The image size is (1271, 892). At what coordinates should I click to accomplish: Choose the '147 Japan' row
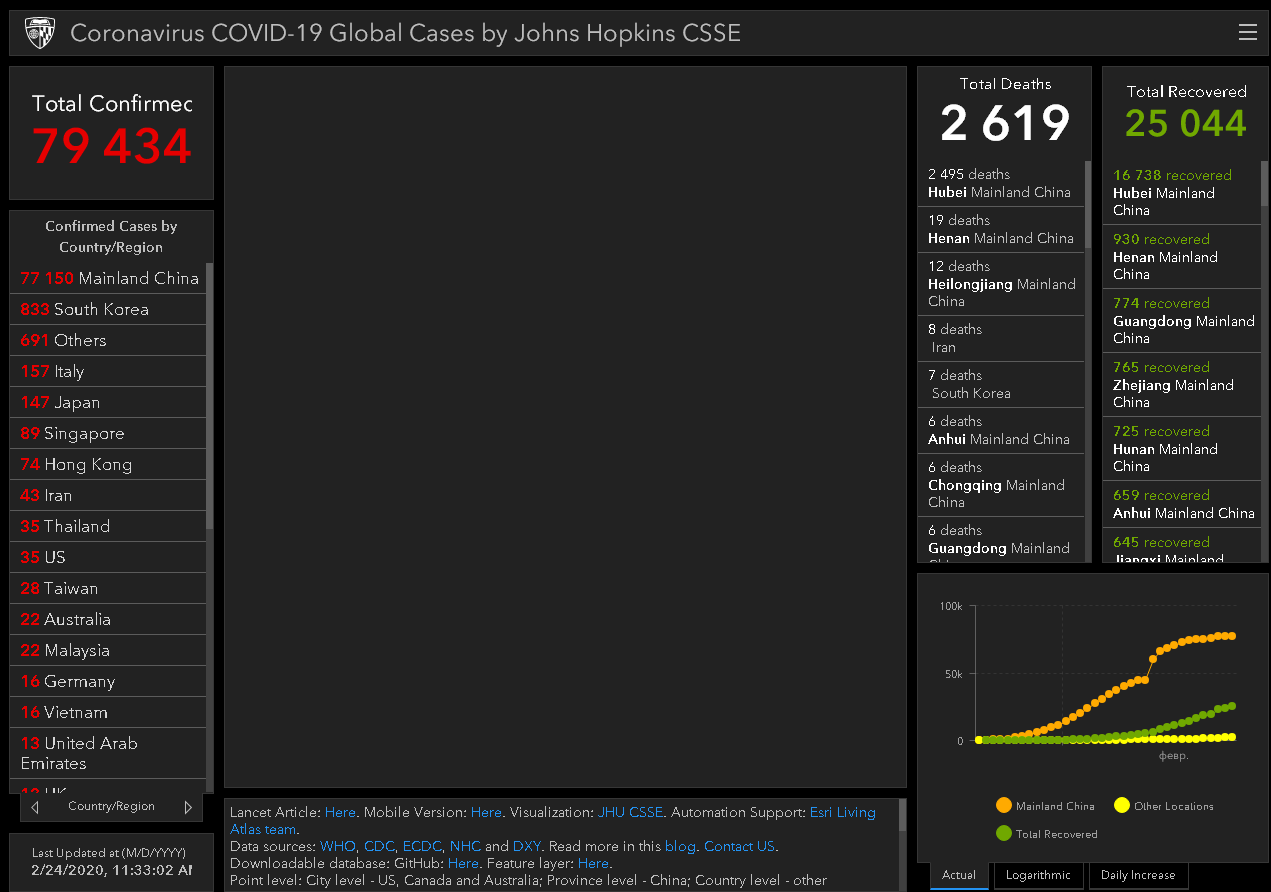click(108, 402)
